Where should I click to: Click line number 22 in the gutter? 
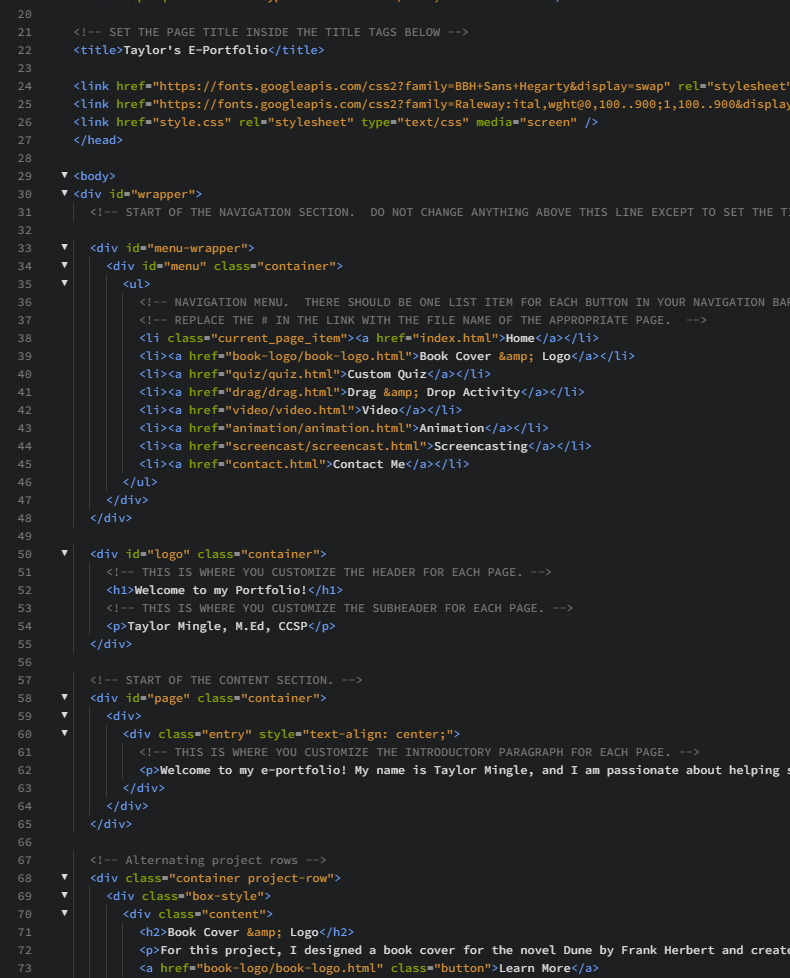click(x=24, y=50)
